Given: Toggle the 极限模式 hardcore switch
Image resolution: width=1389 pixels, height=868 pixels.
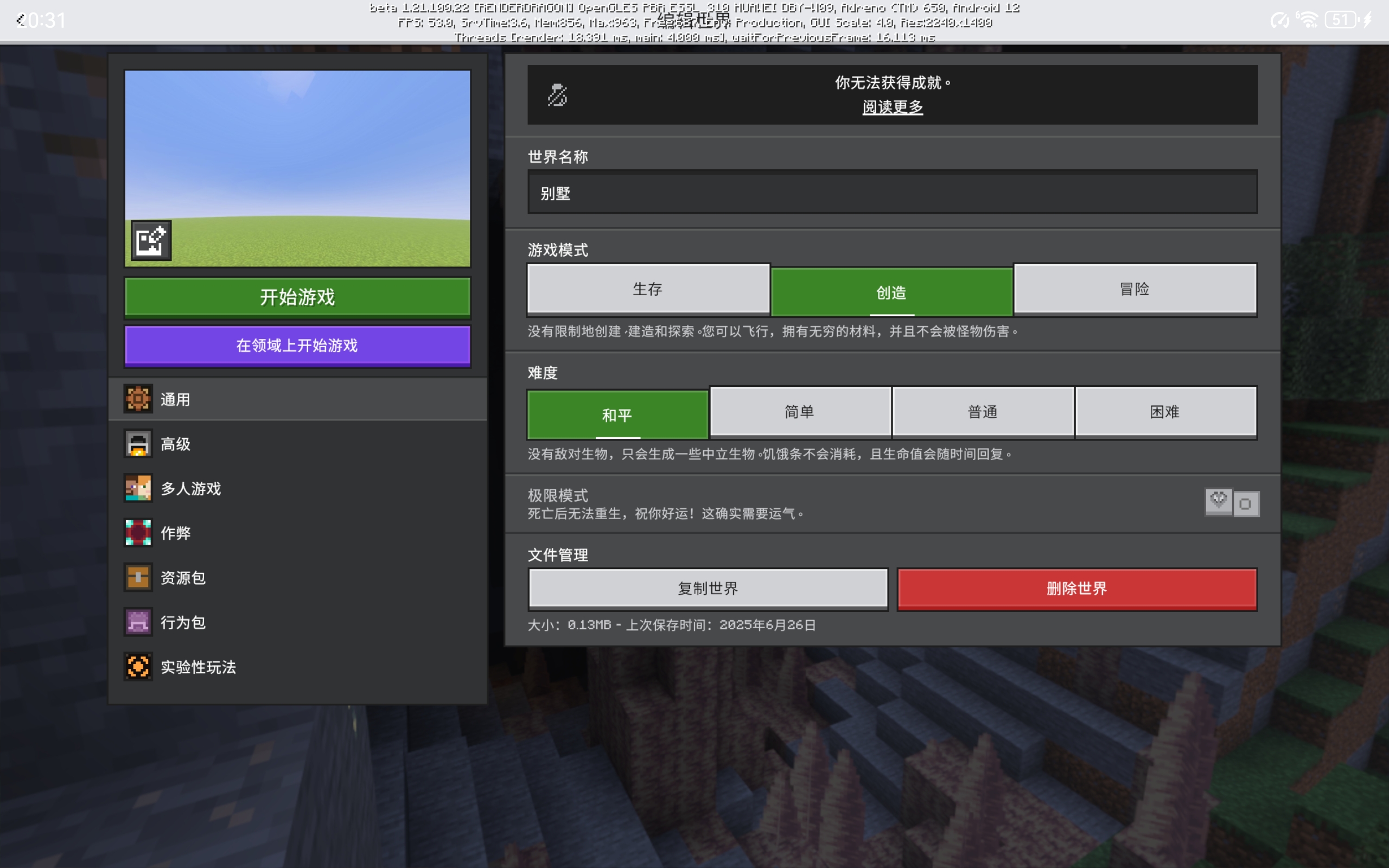Looking at the screenshot, I should (x=1232, y=503).
